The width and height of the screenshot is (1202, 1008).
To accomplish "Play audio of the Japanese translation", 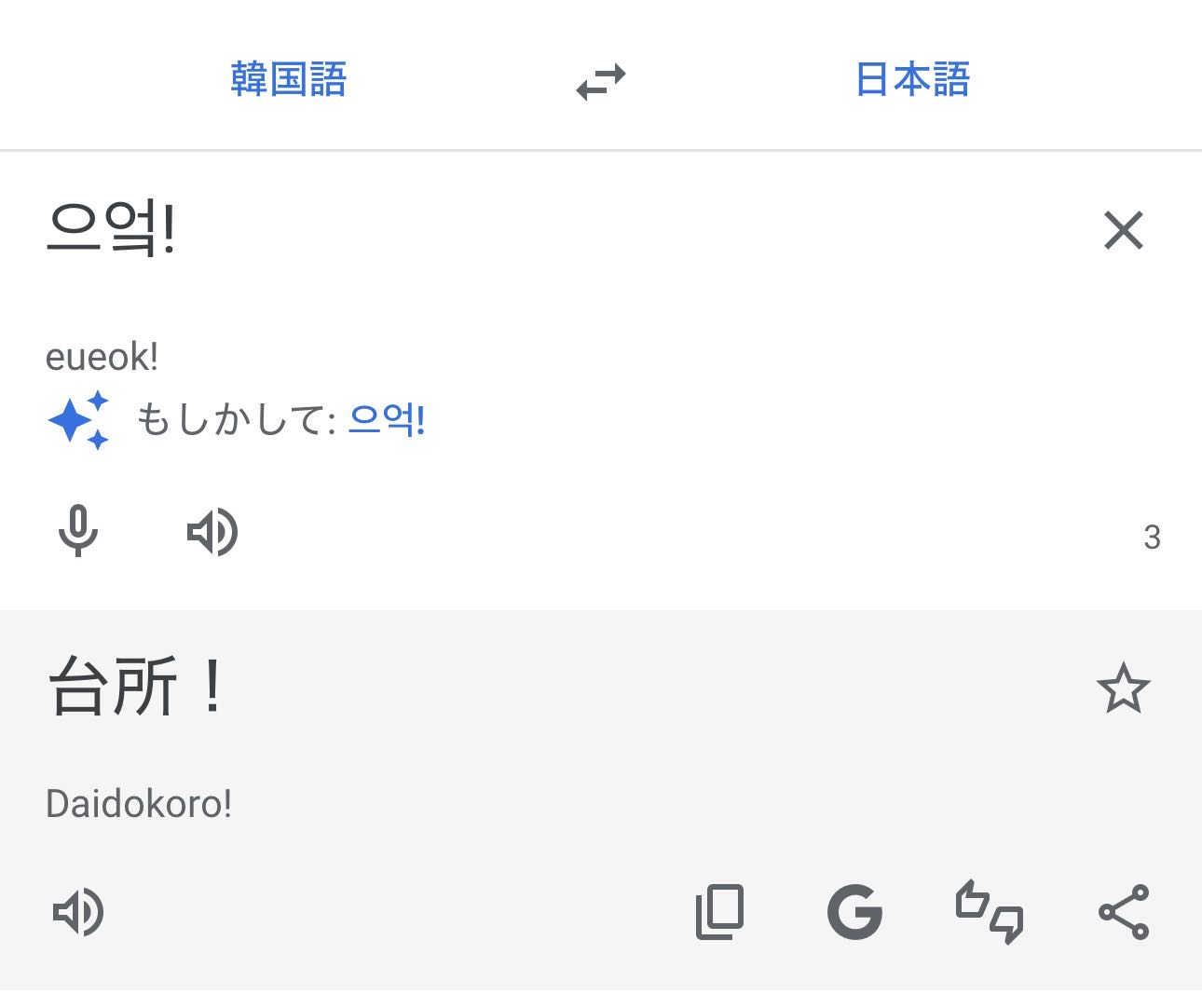I will point(78,912).
